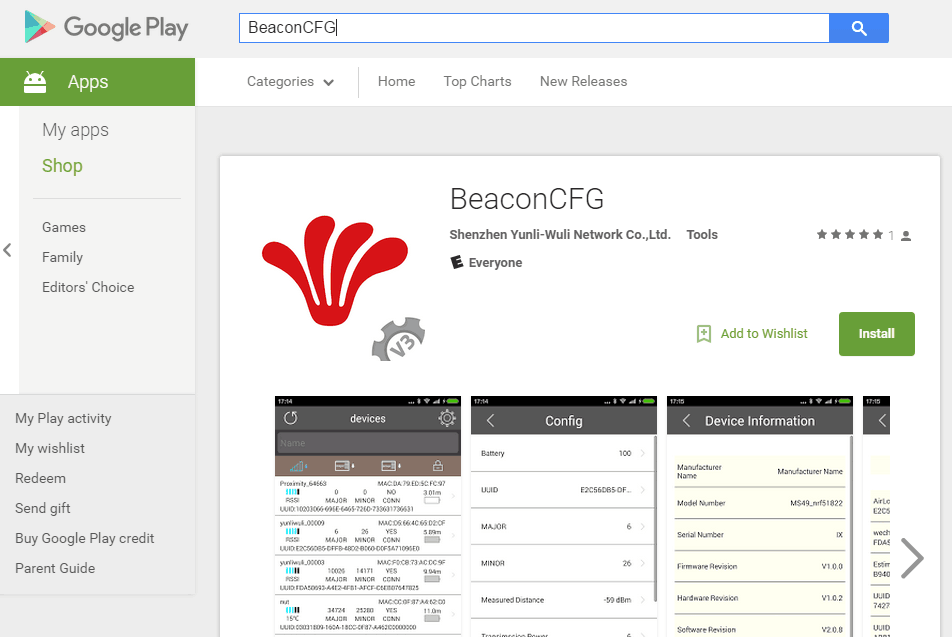
Task: Browse the Games category
Action: [x=64, y=227]
